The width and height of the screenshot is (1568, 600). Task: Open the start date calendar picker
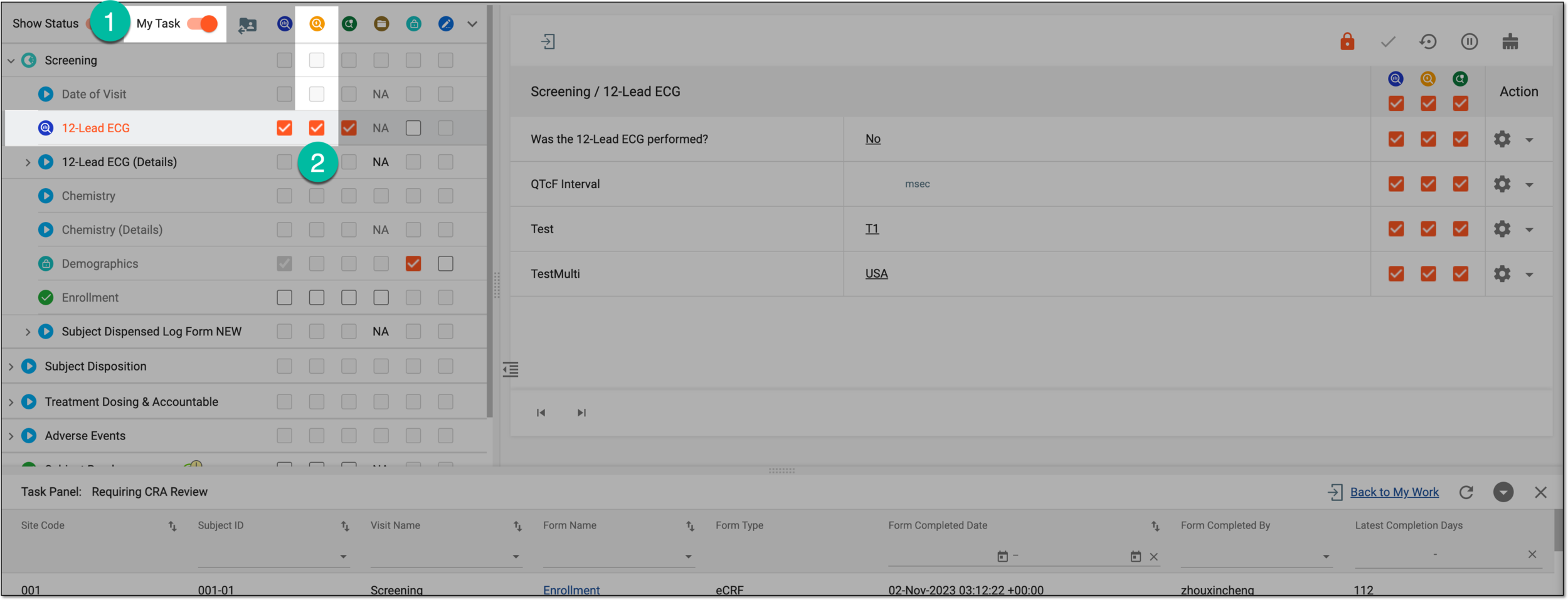(x=1002, y=557)
